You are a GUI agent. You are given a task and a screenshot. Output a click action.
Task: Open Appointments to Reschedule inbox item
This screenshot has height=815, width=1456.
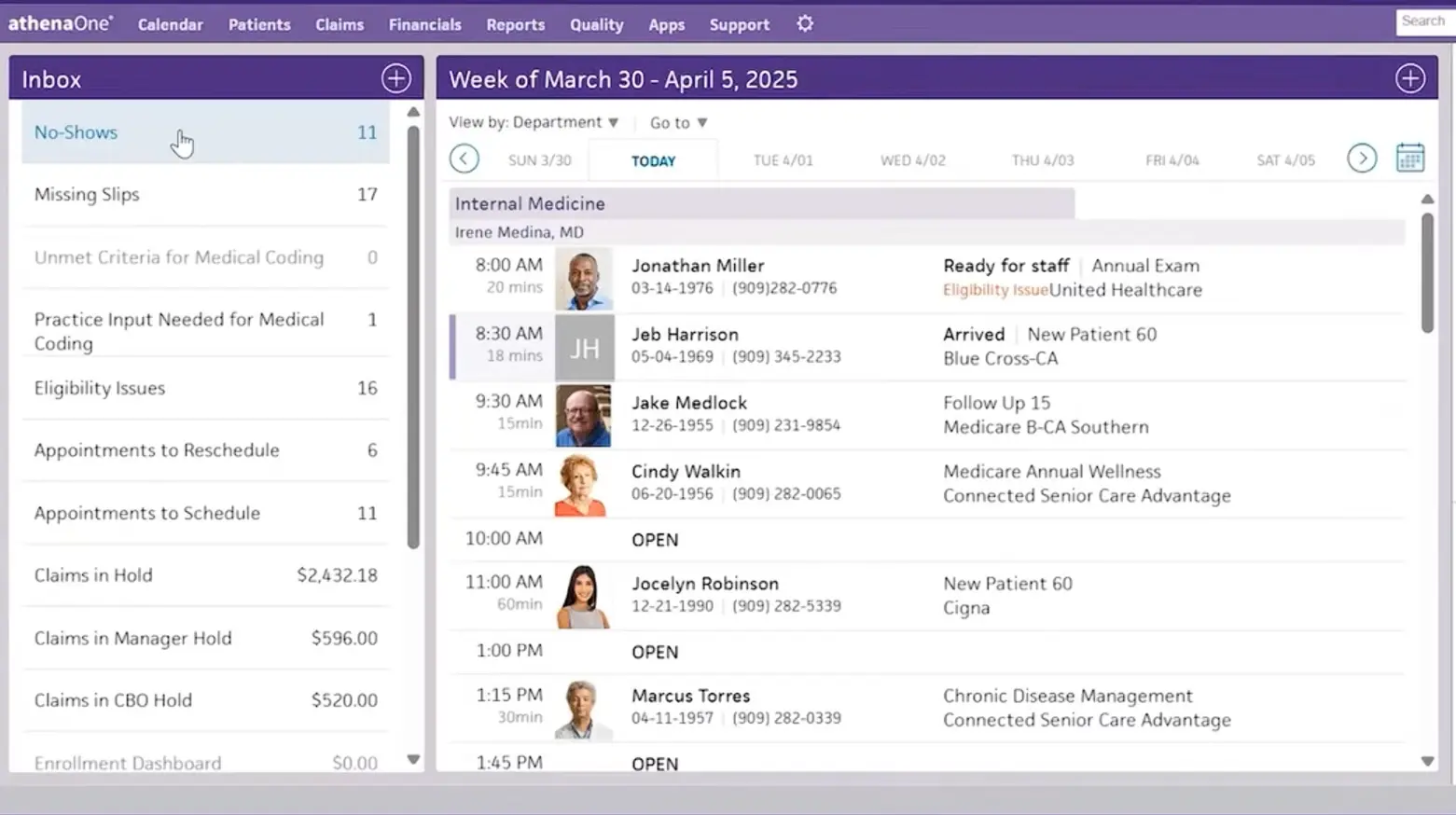click(205, 450)
